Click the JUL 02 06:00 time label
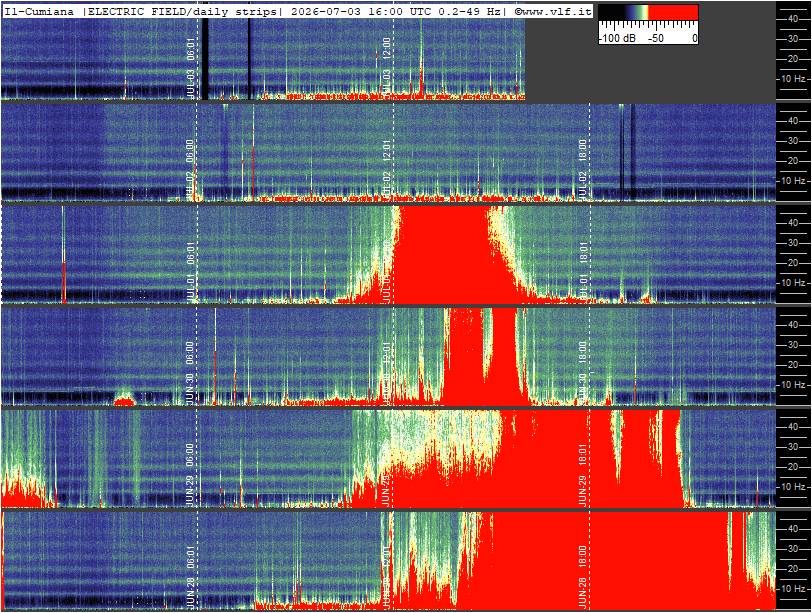This screenshot has width=812, height=613. coord(190,170)
